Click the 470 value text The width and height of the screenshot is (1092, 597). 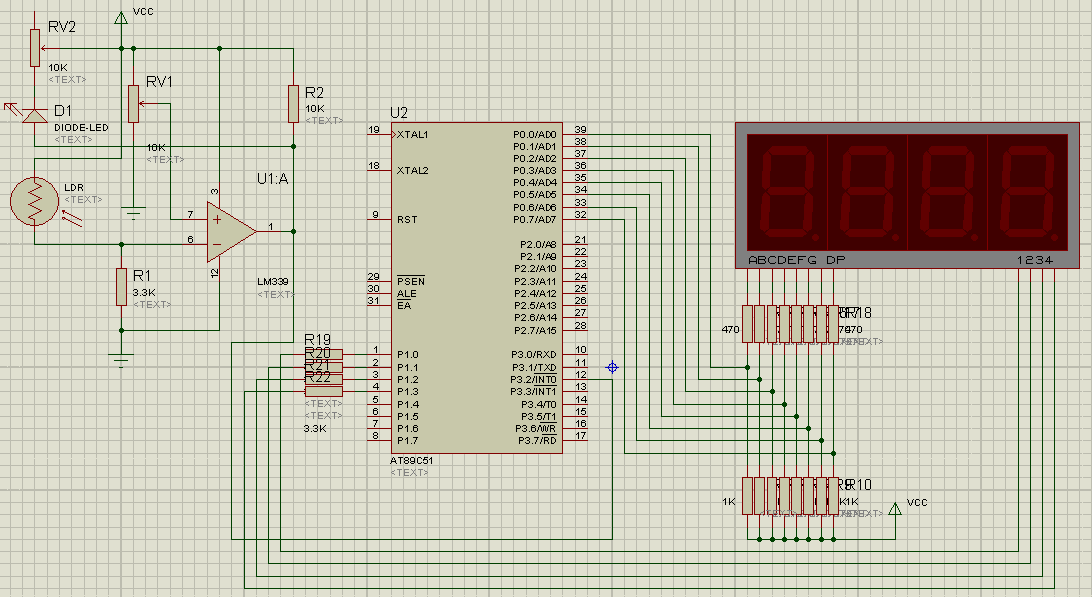(x=731, y=329)
